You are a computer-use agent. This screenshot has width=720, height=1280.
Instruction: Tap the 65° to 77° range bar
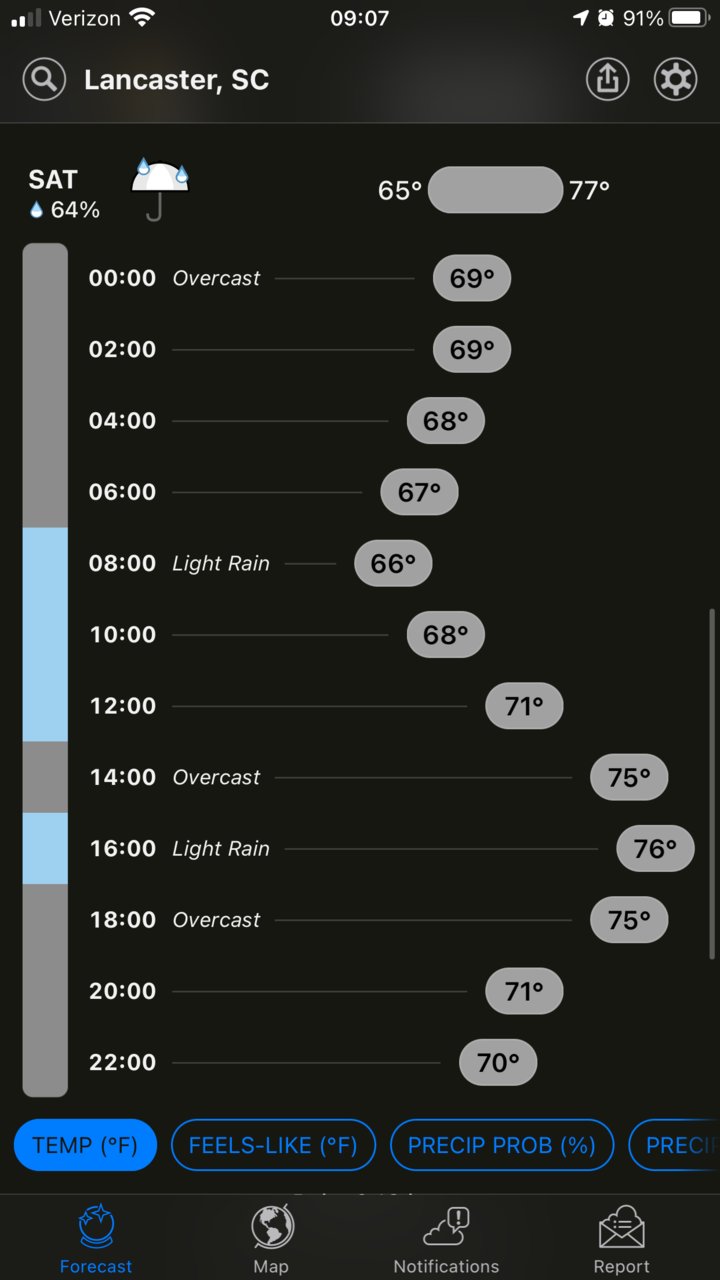coord(495,190)
